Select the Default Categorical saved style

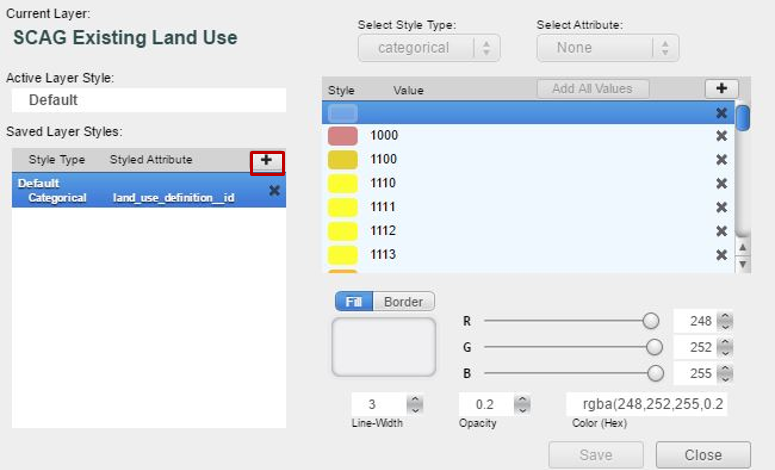(149, 190)
